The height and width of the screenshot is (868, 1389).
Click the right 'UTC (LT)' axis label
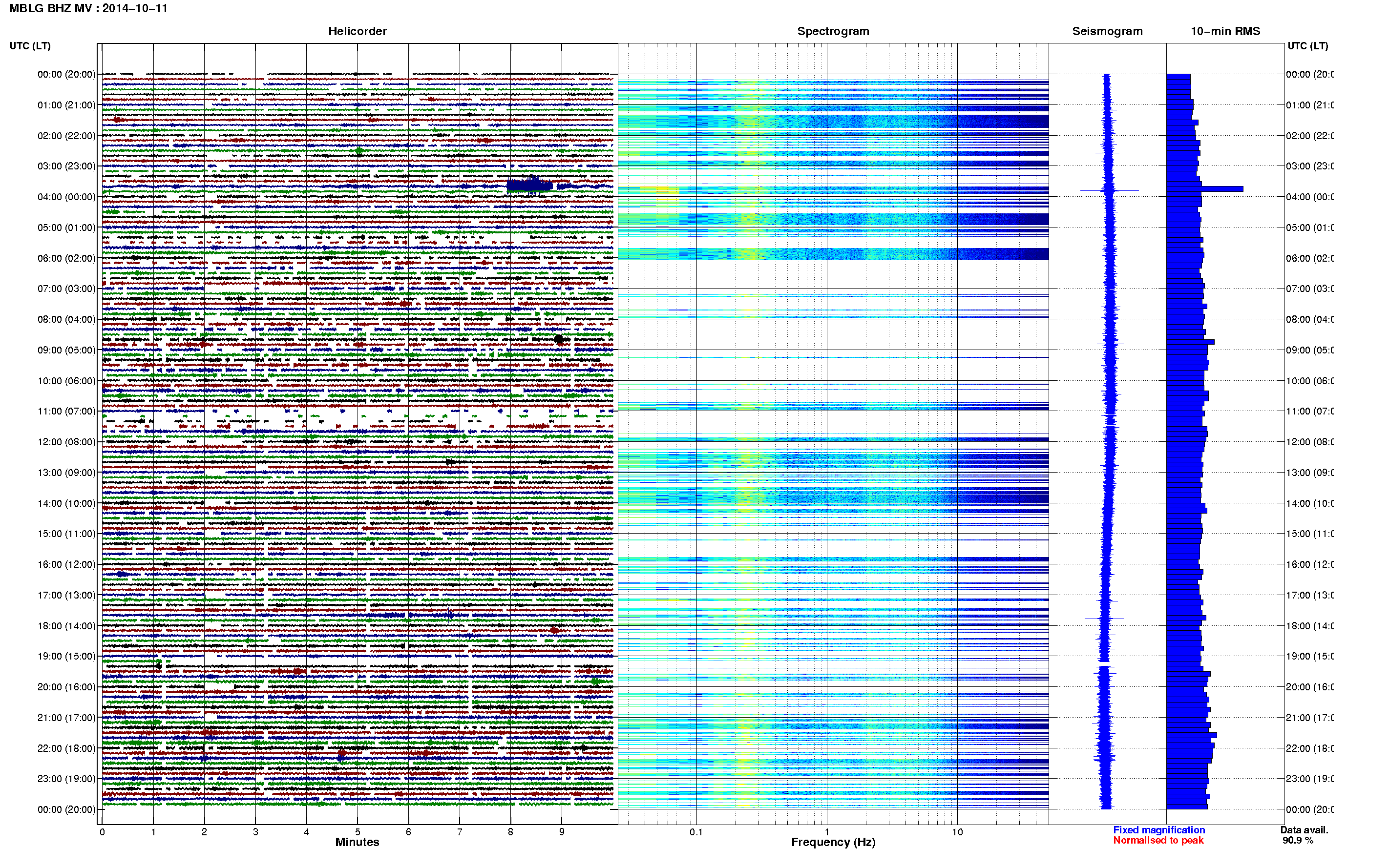pyautogui.click(x=1307, y=46)
